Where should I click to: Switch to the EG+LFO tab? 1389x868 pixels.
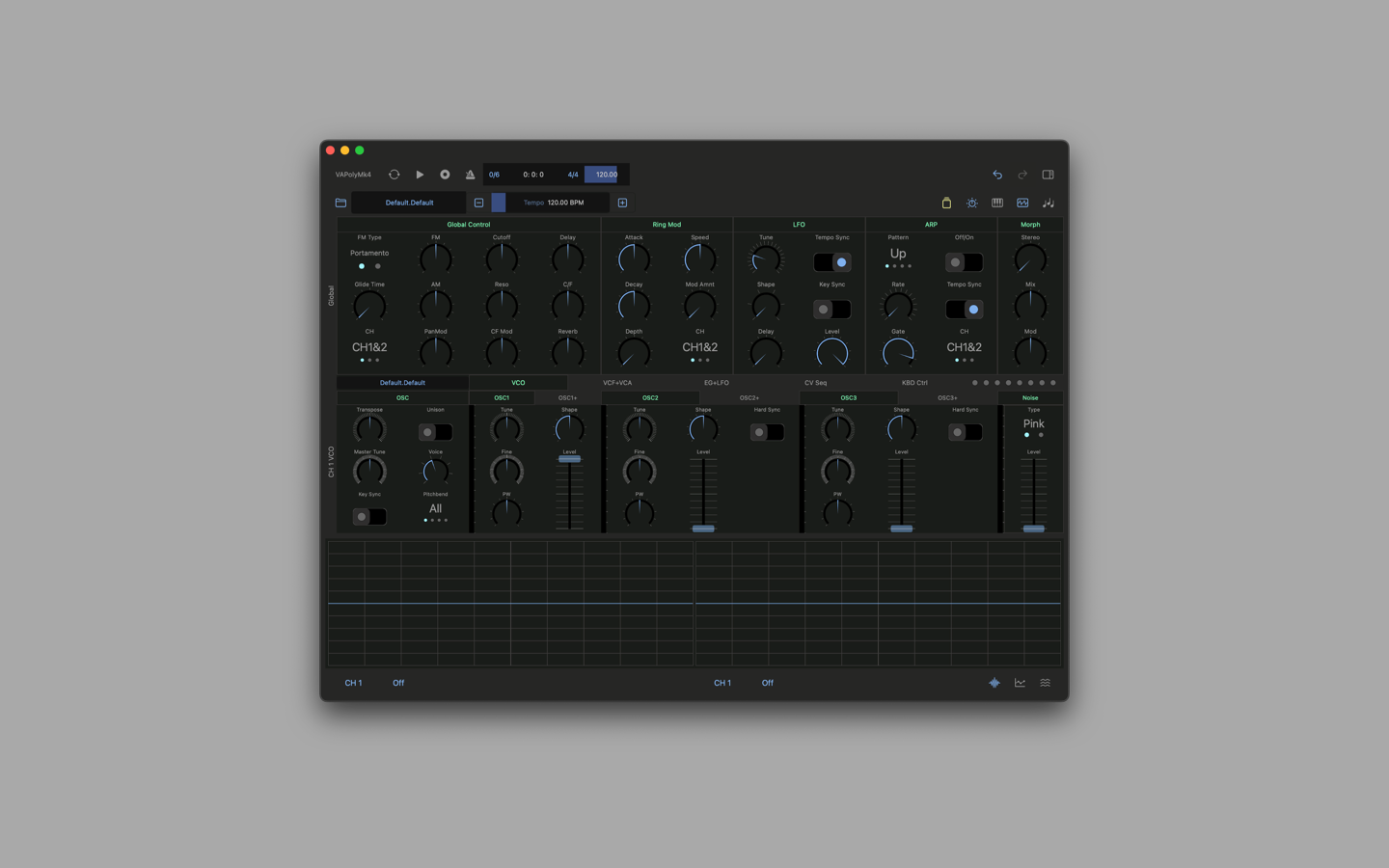716,383
